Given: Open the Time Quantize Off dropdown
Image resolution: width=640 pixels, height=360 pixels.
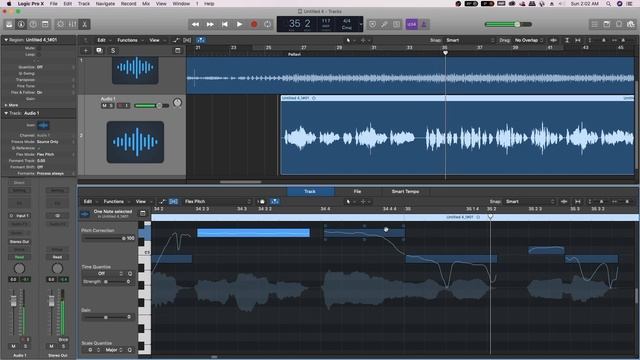Looking at the screenshot, I should pyautogui.click(x=104, y=273).
